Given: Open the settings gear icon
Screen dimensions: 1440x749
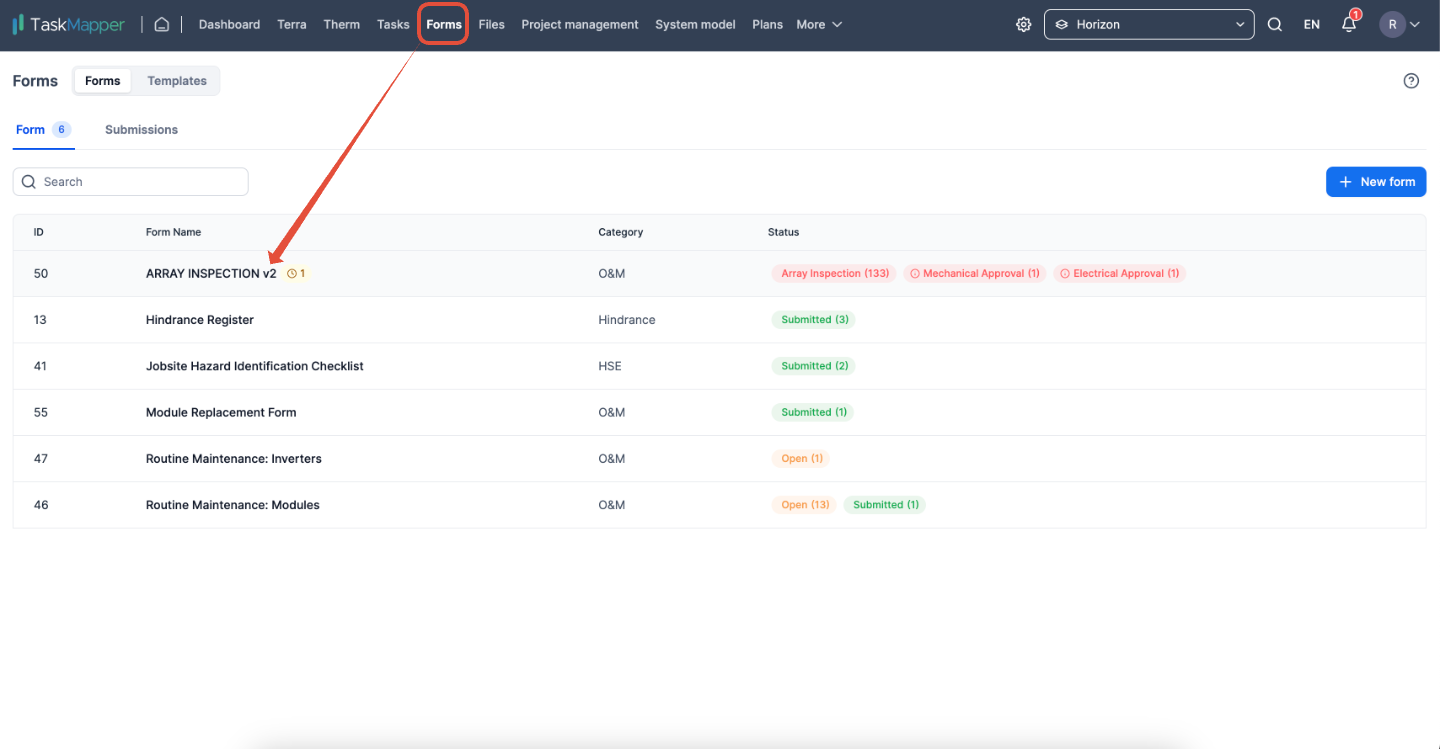Looking at the screenshot, I should tap(1023, 25).
